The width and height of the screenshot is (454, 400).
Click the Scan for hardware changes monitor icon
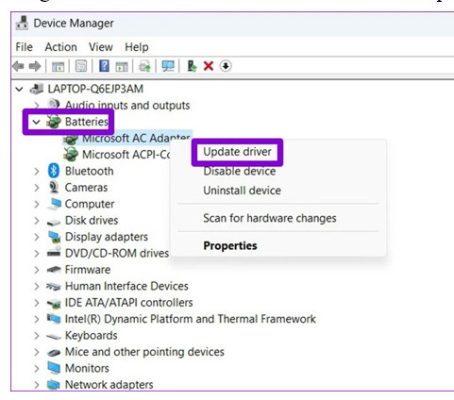click(168, 66)
